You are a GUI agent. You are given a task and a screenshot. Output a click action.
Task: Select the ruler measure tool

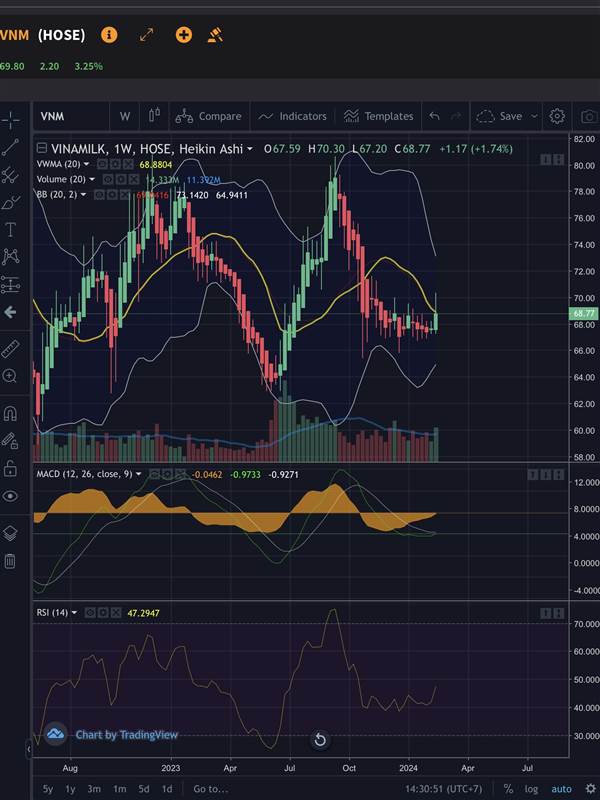(x=10, y=349)
